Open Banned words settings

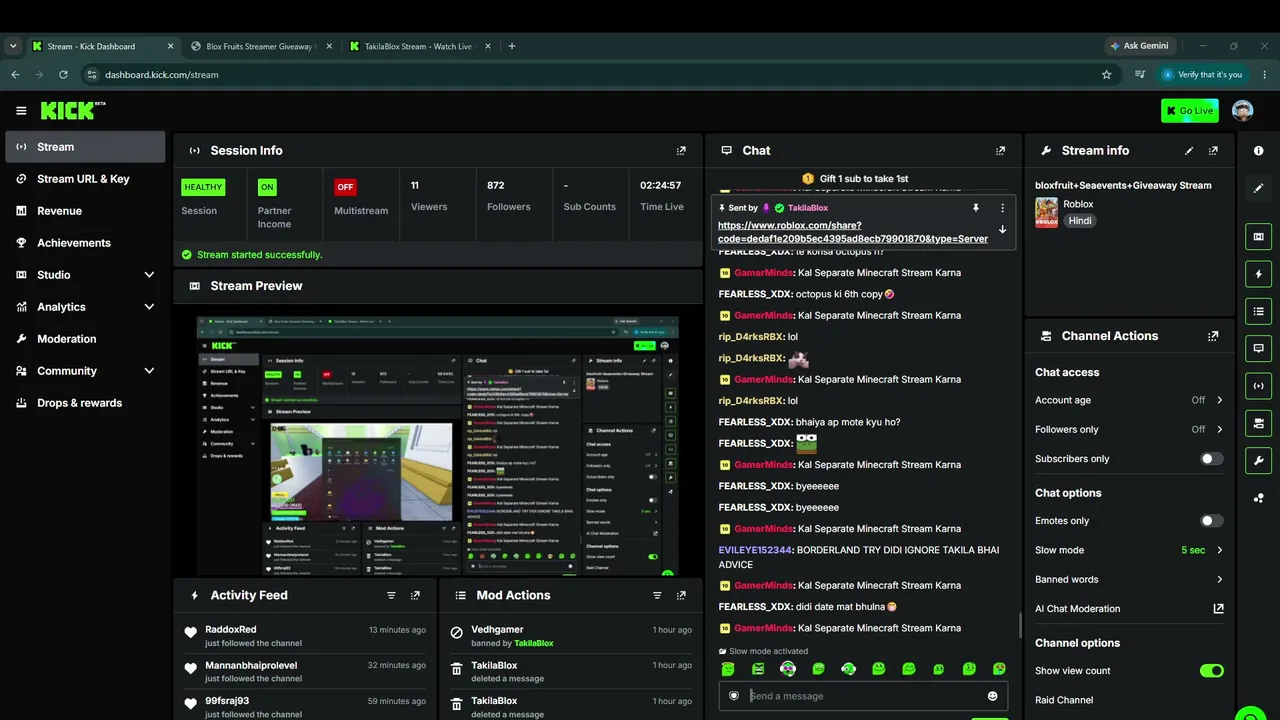coord(1129,579)
